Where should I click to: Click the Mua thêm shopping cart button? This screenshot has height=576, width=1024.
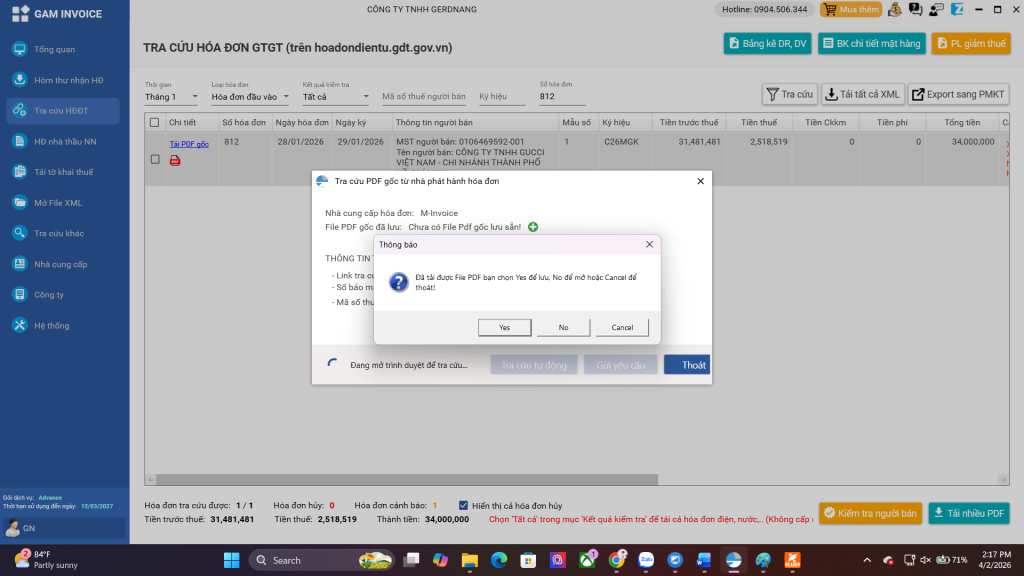850,10
